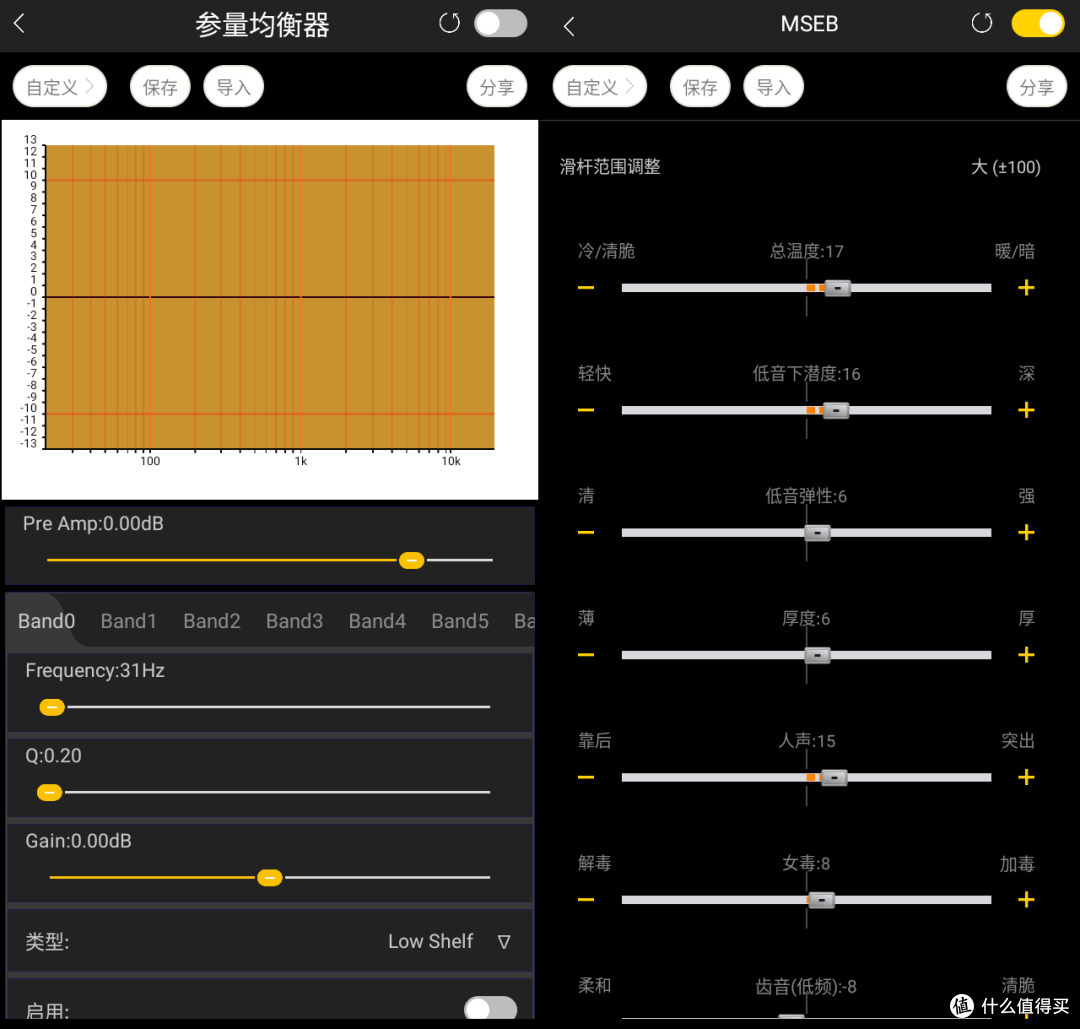This screenshot has height=1029, width=1080.
Task: Click the 人声 slider thumb
Action: [x=834, y=778]
